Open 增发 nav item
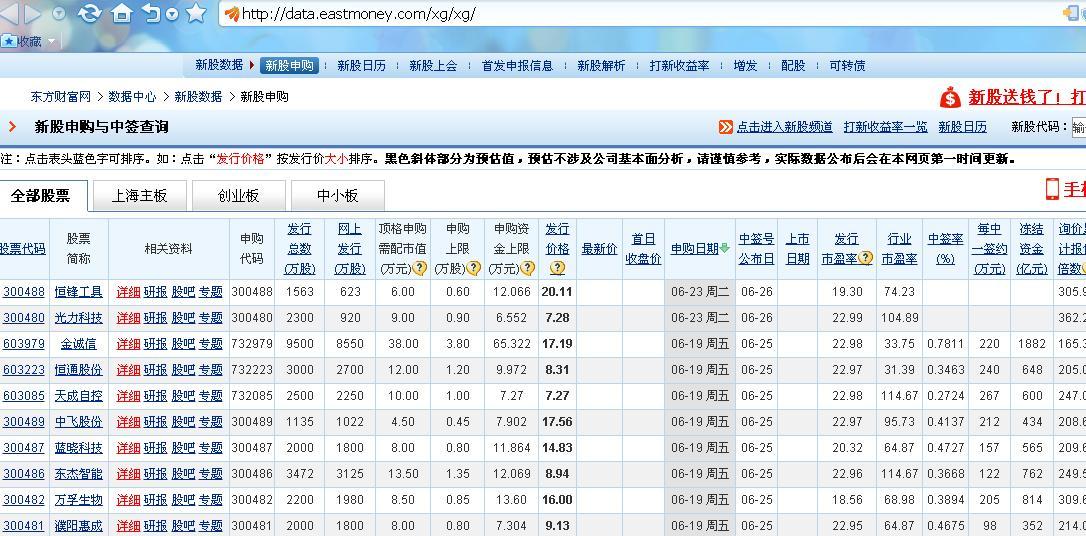This screenshot has width=1086, height=536. (x=745, y=66)
